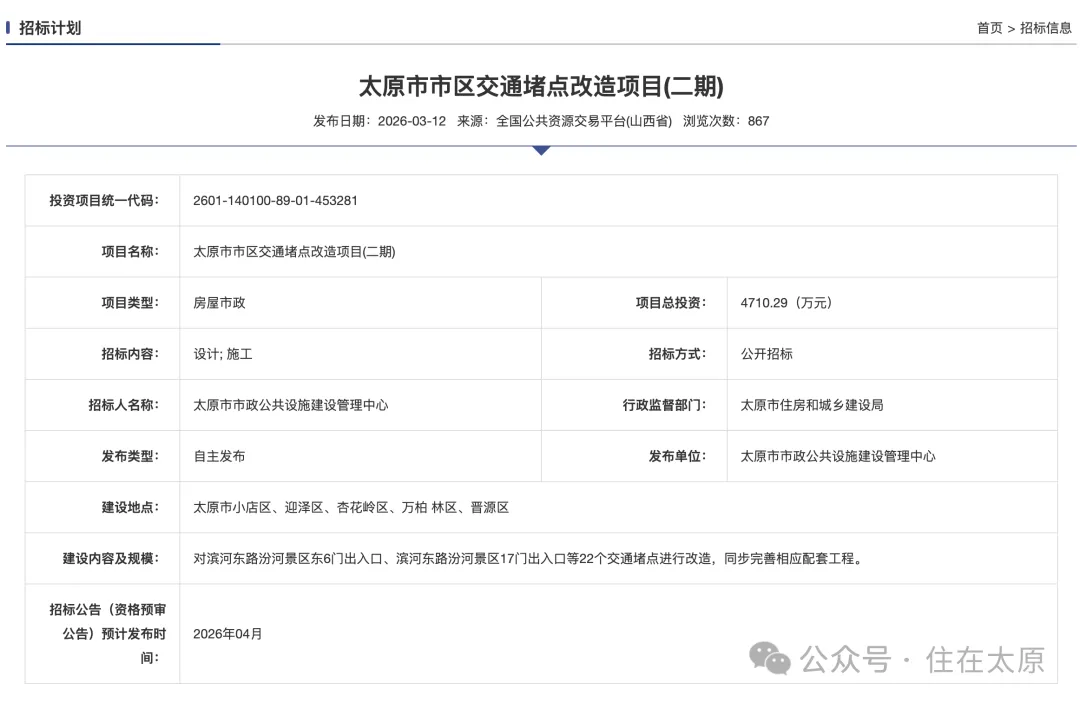Viewport: 1080px width, 703px height.
Task: Click publish date 2026-03-12
Action: pyautogui.click(x=412, y=121)
